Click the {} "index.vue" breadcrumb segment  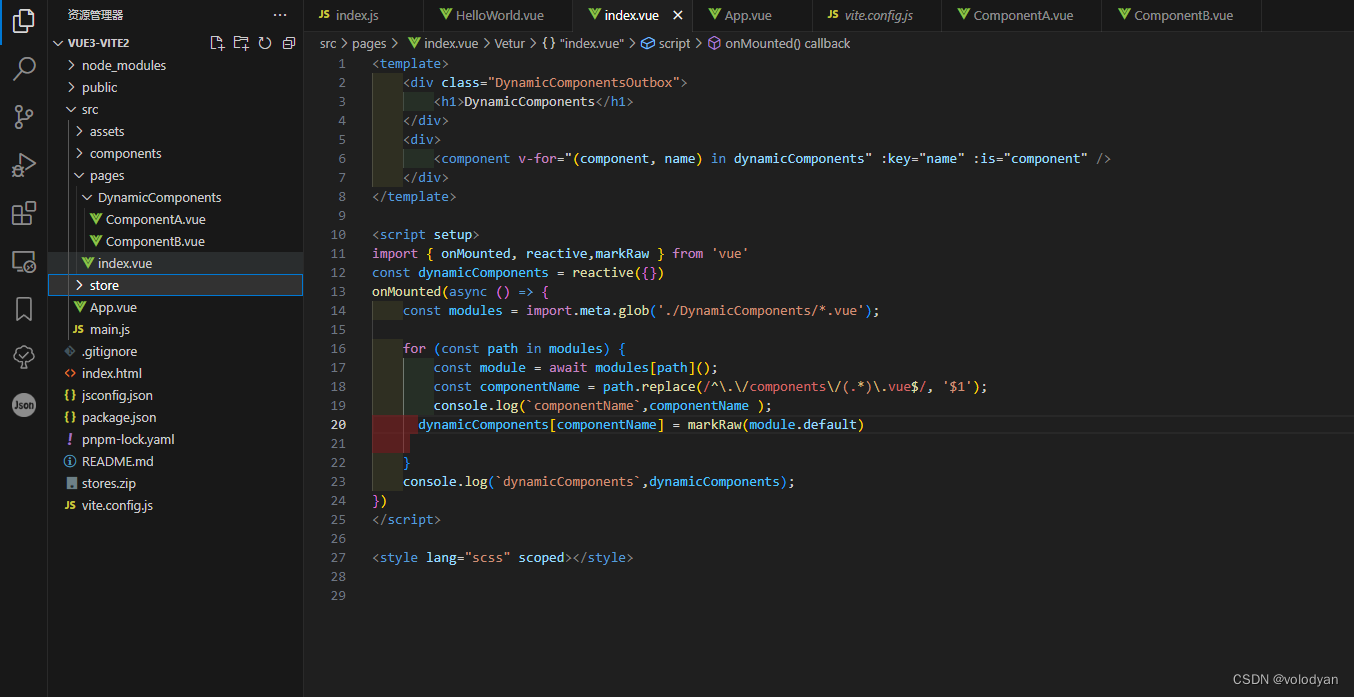click(583, 43)
